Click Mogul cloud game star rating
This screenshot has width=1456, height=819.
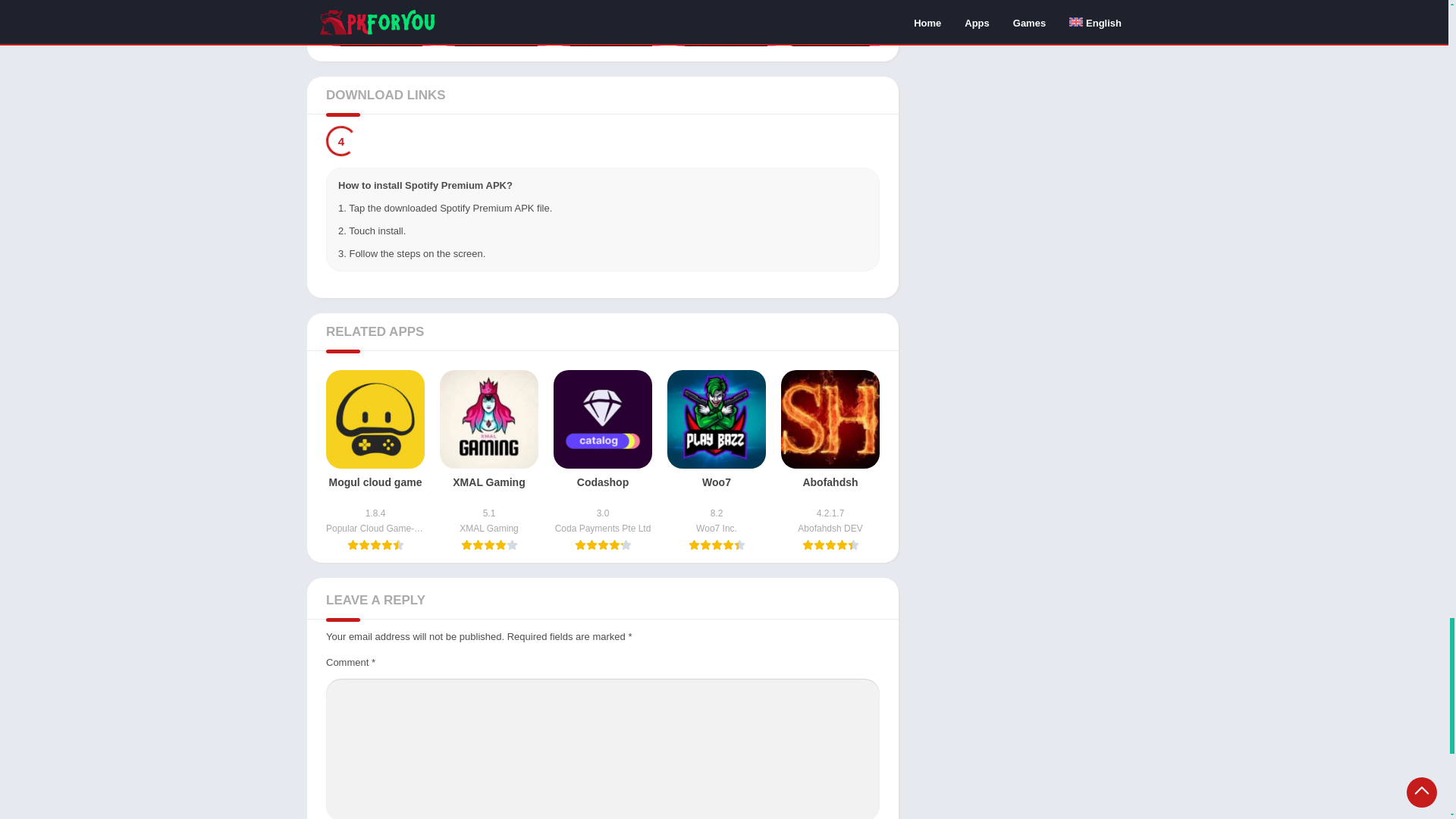[375, 545]
